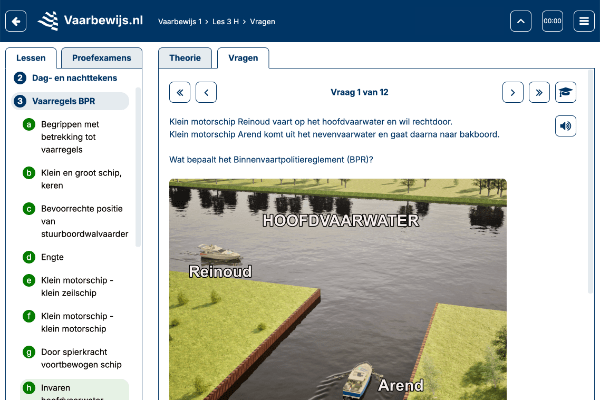Click Les 3 H breadcrumb link

[236, 21]
